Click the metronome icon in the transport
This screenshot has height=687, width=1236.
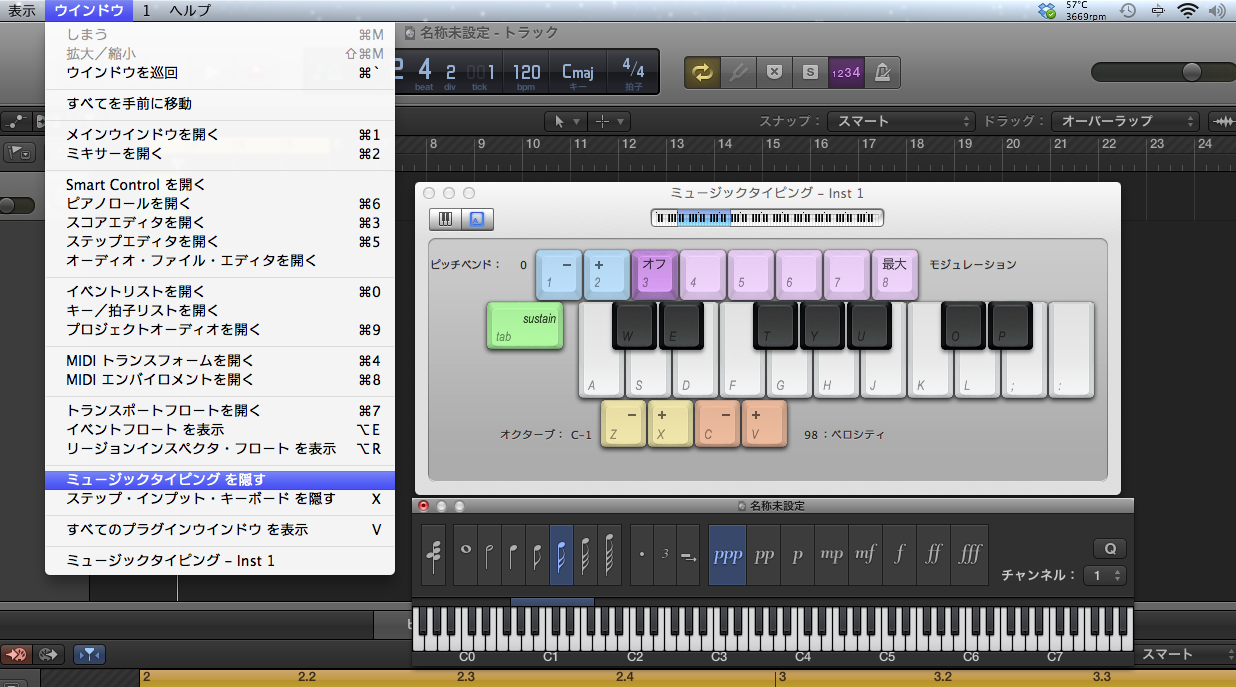883,72
